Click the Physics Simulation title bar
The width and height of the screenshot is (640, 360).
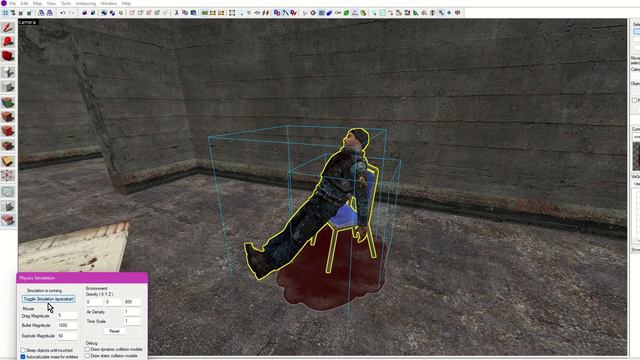tap(82, 278)
